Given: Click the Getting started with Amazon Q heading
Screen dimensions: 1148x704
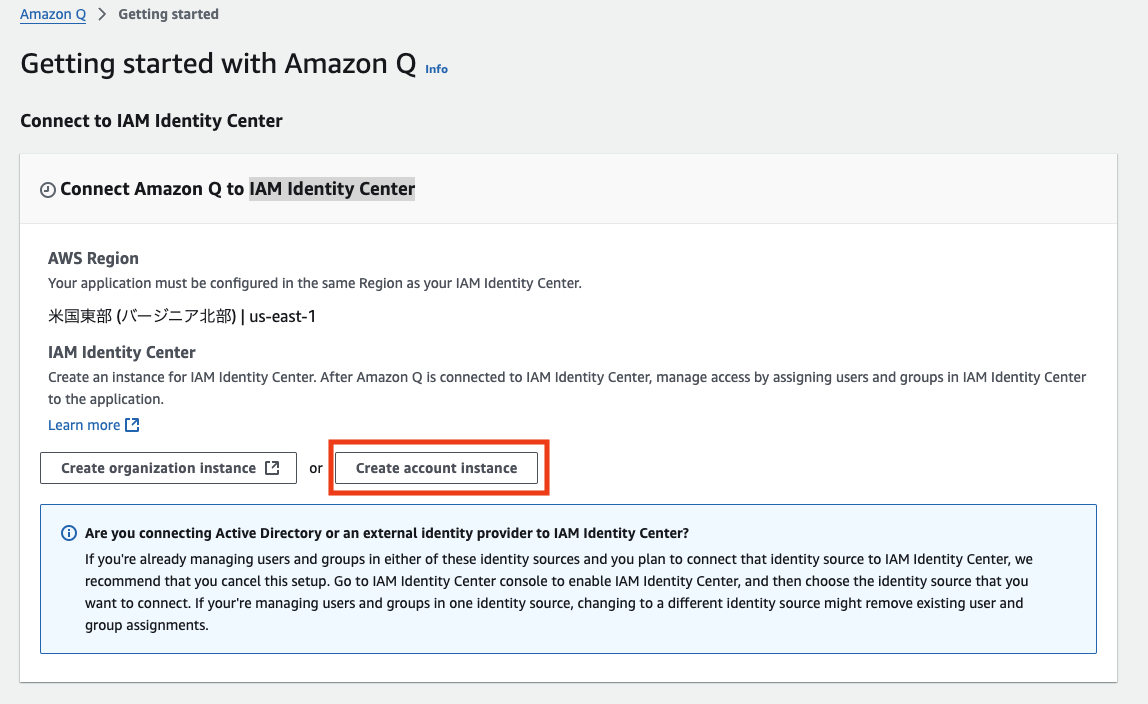Looking at the screenshot, I should (213, 62).
